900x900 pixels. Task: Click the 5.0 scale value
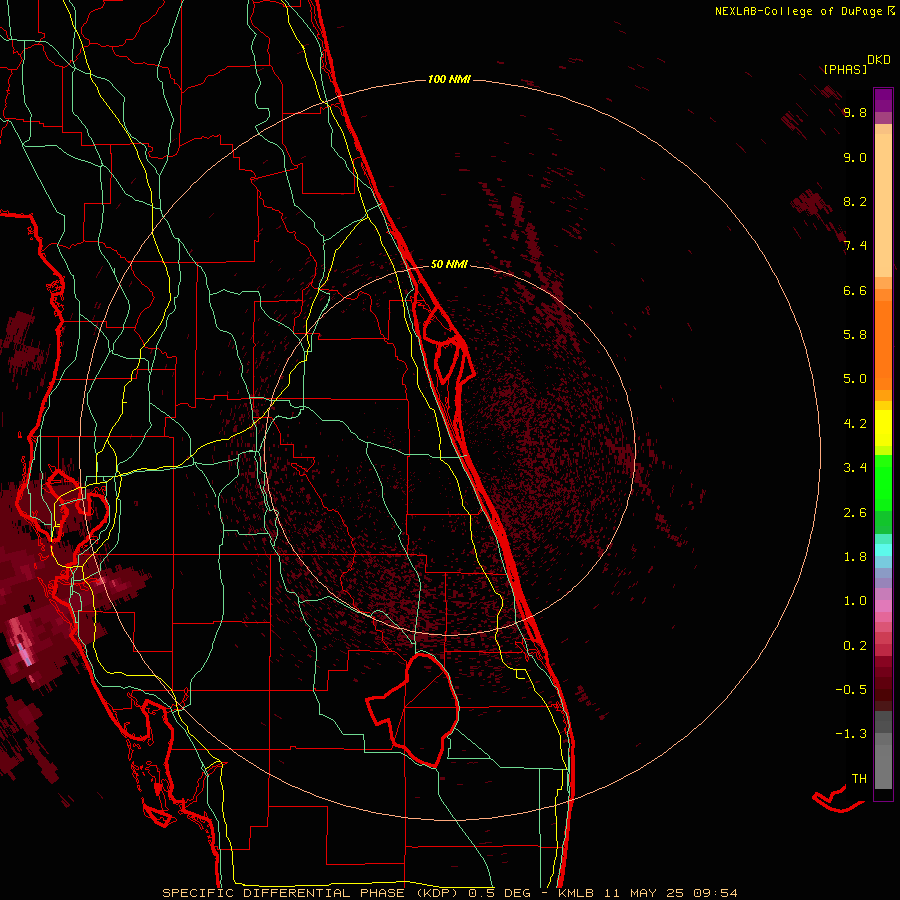855,379
